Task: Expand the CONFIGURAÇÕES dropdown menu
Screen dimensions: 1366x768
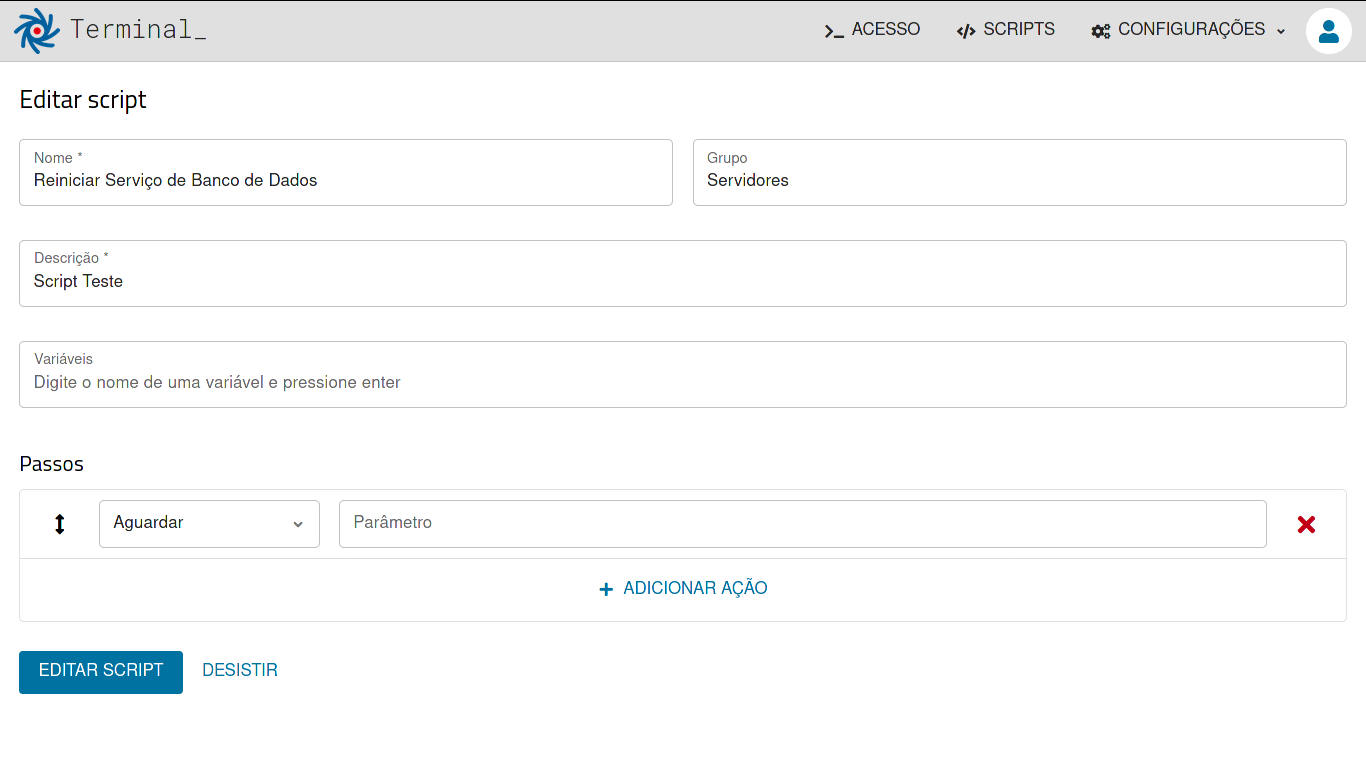Action: (1188, 30)
